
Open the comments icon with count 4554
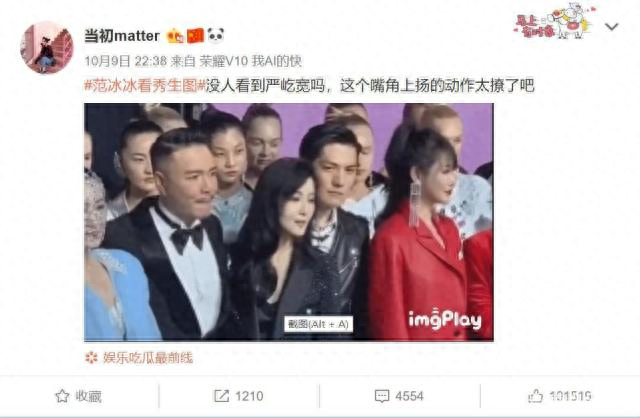click(382, 396)
